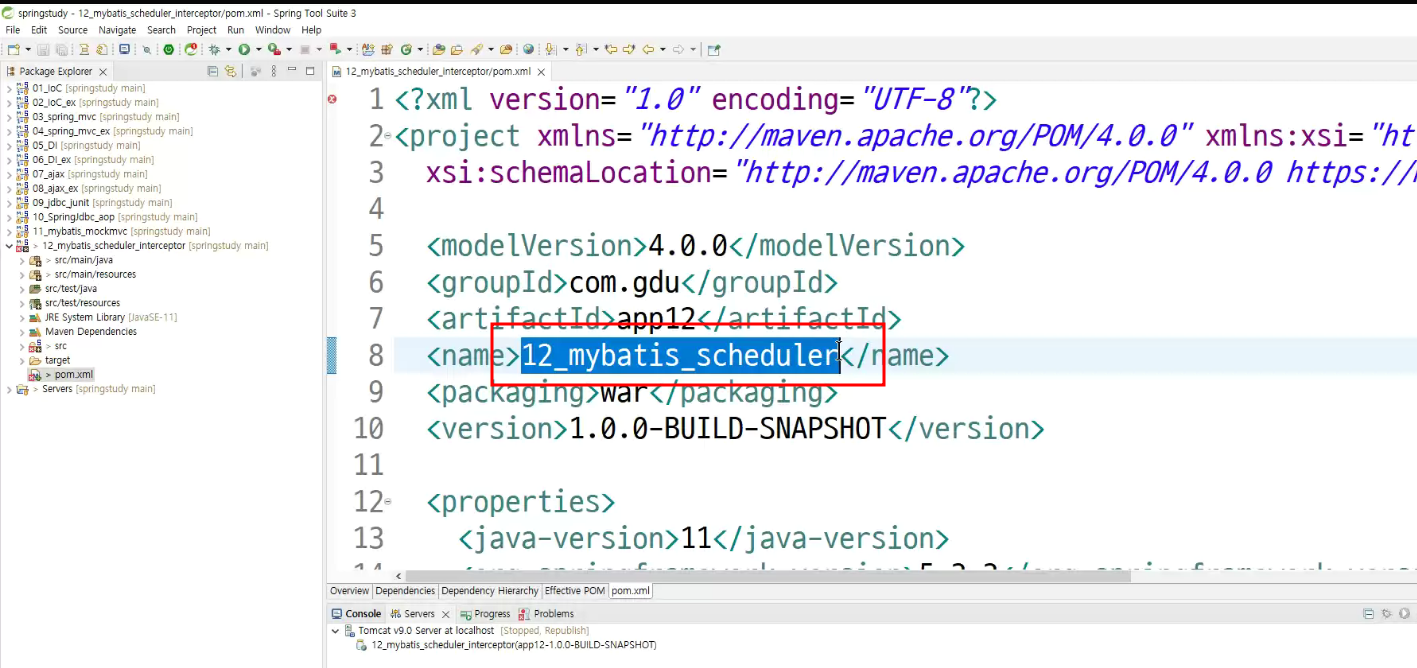Open the New wizard dropdown arrow
Image resolution: width=1417 pixels, height=668 pixels.
28,49
